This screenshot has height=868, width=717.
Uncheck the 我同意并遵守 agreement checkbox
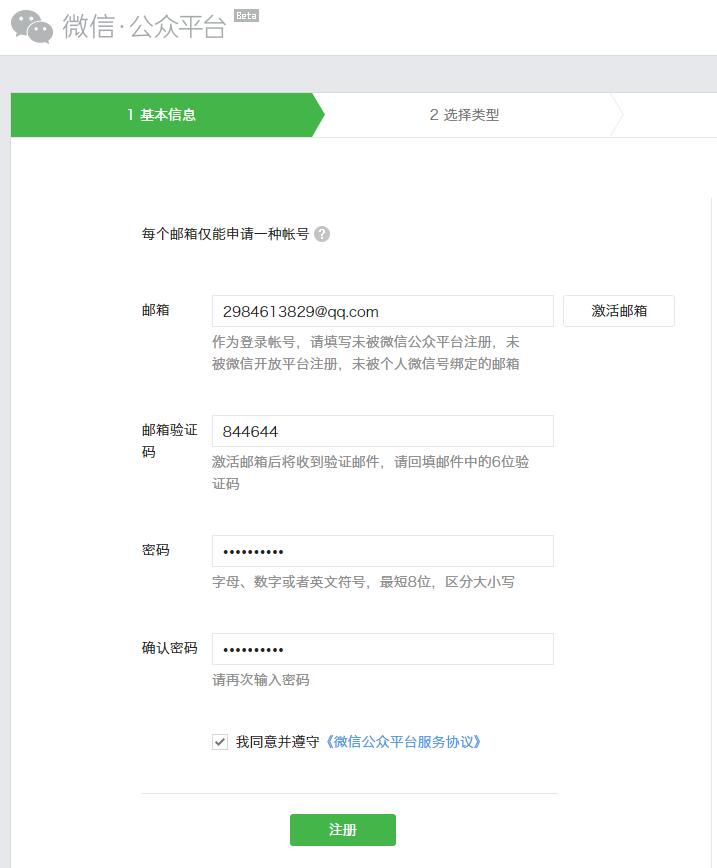(x=220, y=742)
